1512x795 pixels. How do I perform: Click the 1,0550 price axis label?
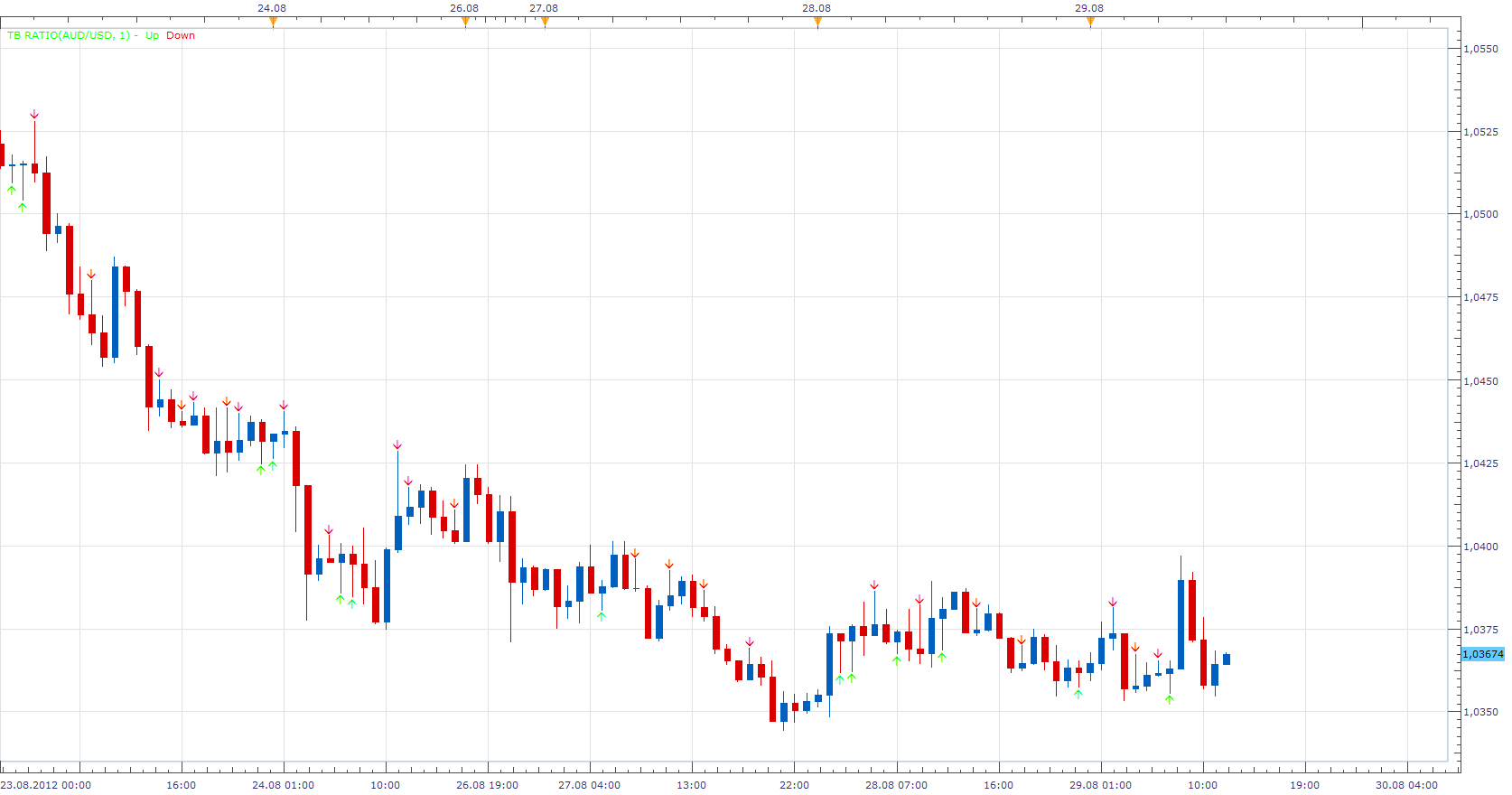point(1480,49)
